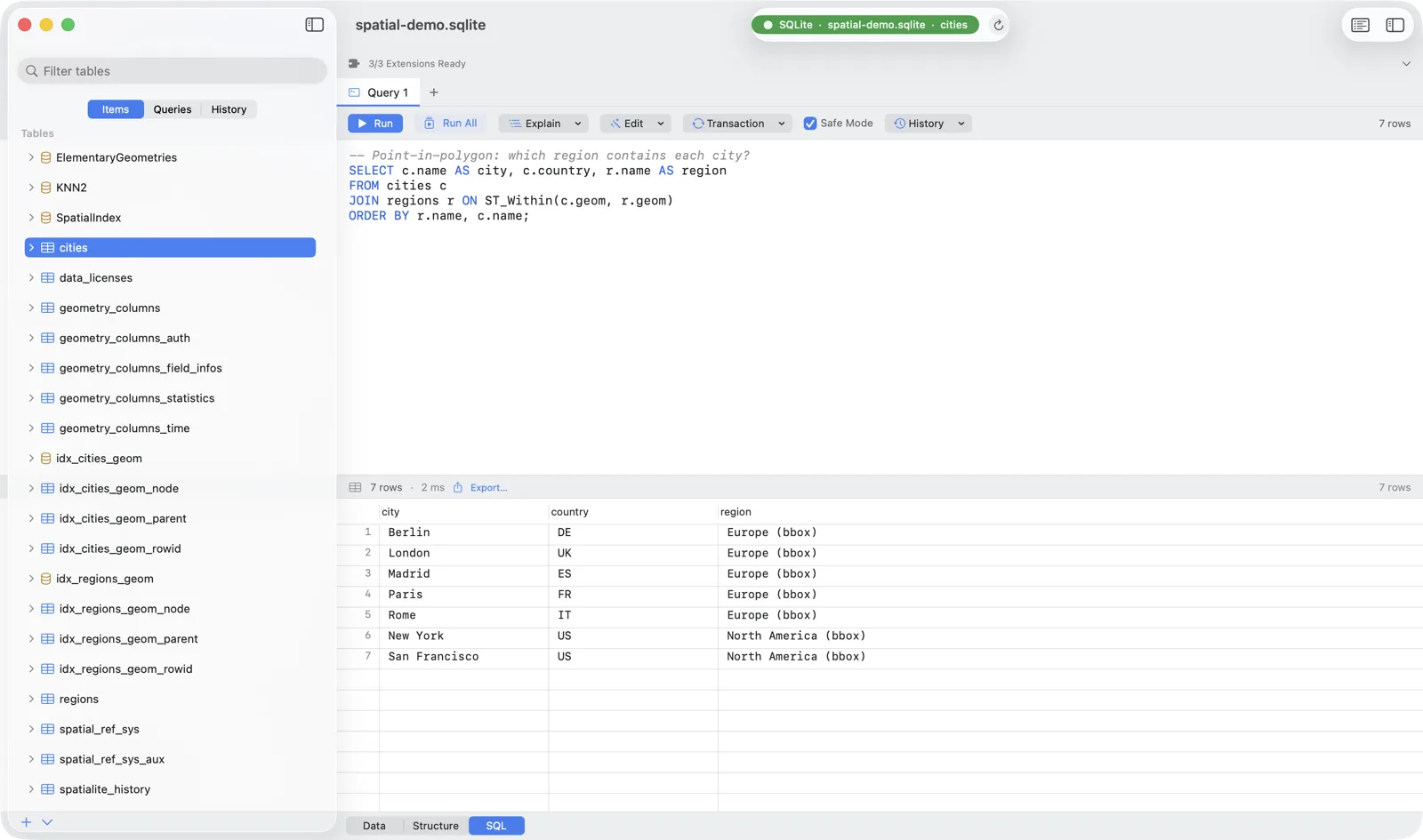The height and width of the screenshot is (840, 1423).
Task: Click the Export... link
Action: pos(488,487)
